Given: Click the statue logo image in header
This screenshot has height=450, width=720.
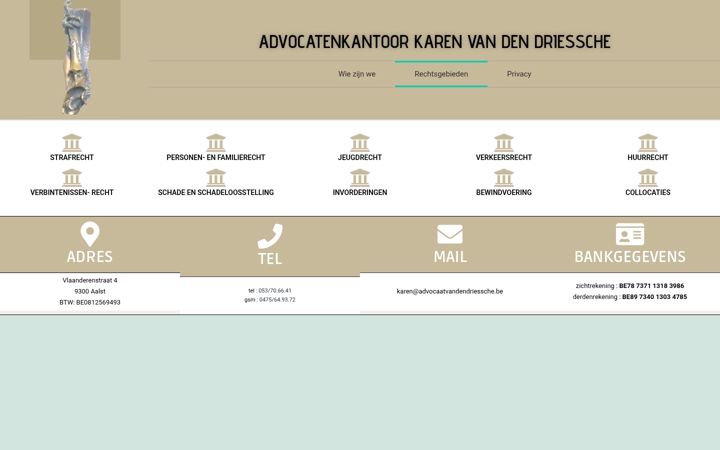Looking at the screenshot, I should tap(76, 57).
